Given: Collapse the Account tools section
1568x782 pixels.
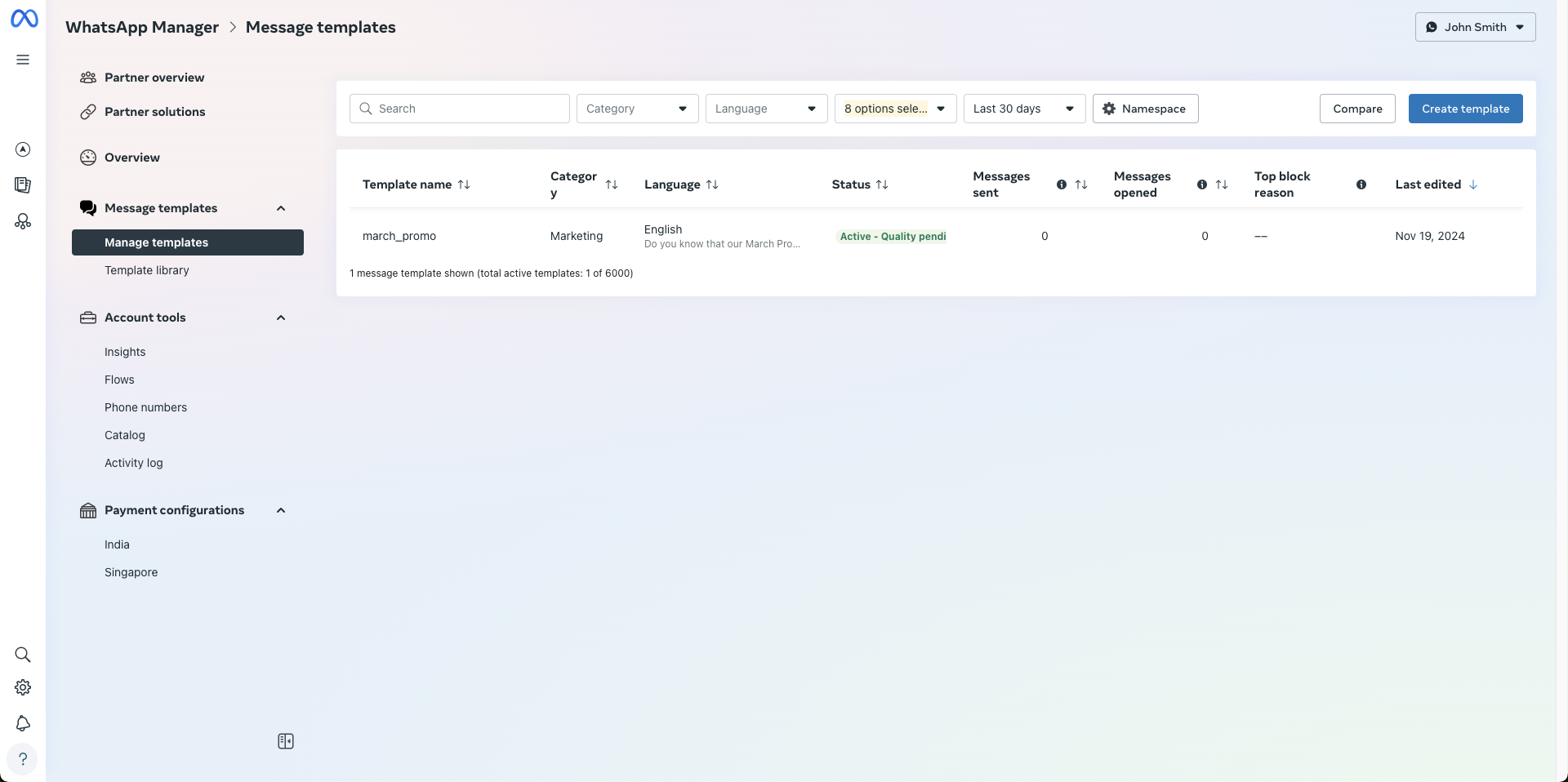Looking at the screenshot, I should click(281, 318).
